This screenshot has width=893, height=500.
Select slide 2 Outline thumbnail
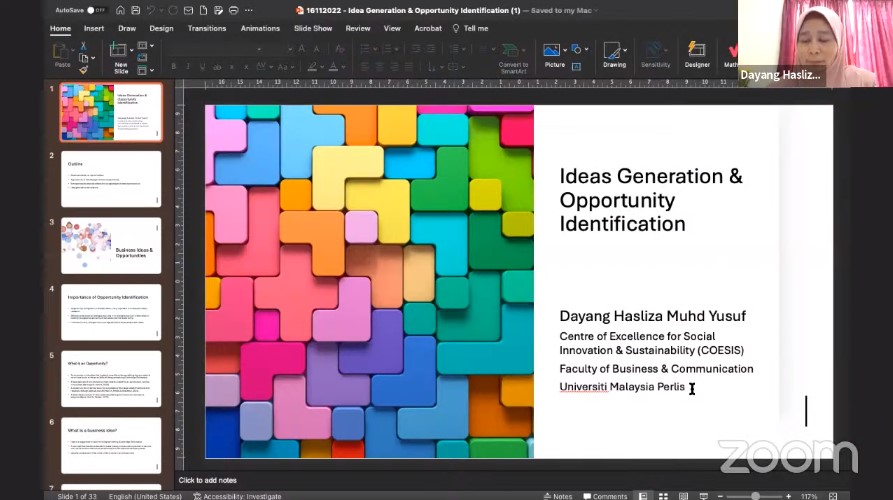click(x=111, y=179)
